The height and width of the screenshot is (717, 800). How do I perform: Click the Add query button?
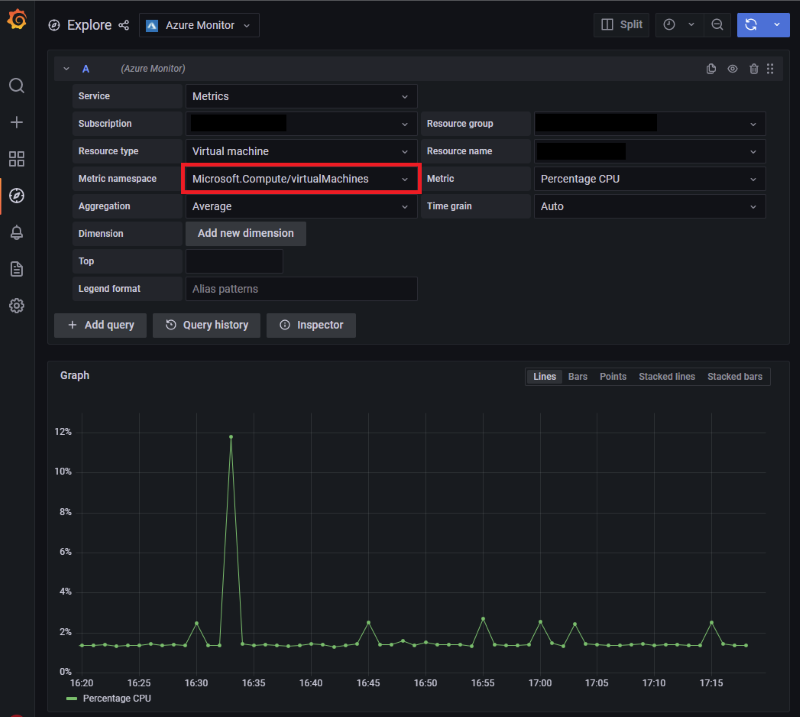pyautogui.click(x=101, y=325)
